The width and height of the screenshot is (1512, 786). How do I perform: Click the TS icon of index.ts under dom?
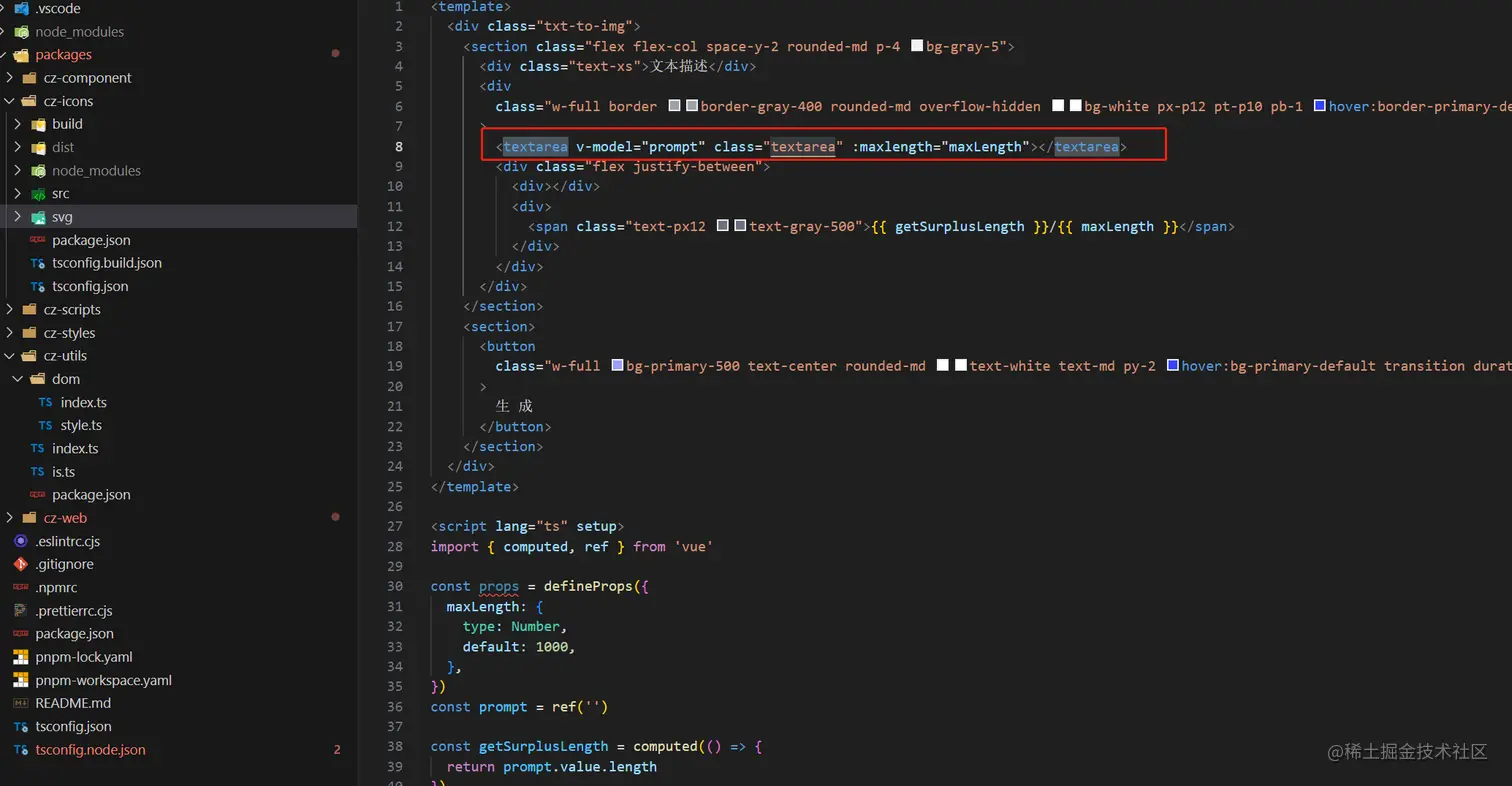[x=46, y=402]
